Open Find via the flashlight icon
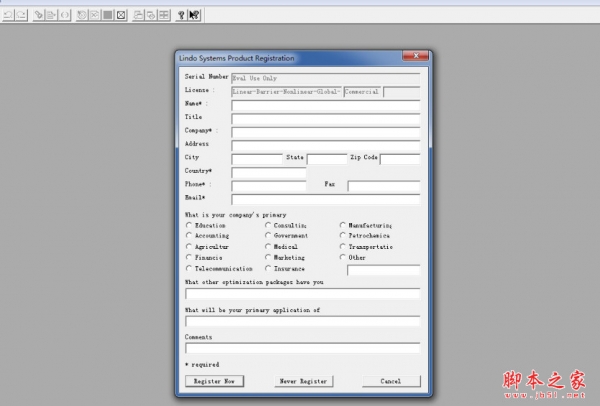 click(x=38, y=15)
